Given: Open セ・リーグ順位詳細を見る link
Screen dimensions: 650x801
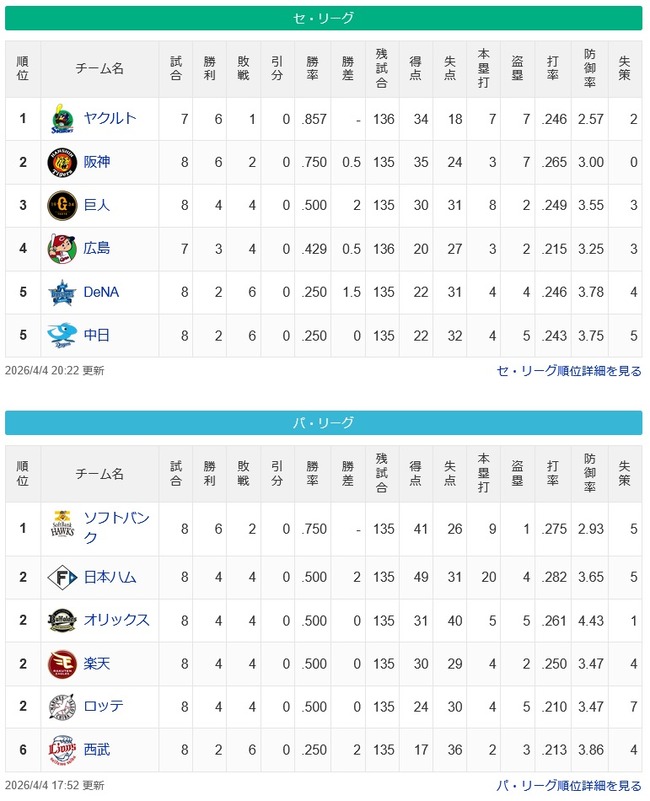Looking at the screenshot, I should [x=569, y=371].
